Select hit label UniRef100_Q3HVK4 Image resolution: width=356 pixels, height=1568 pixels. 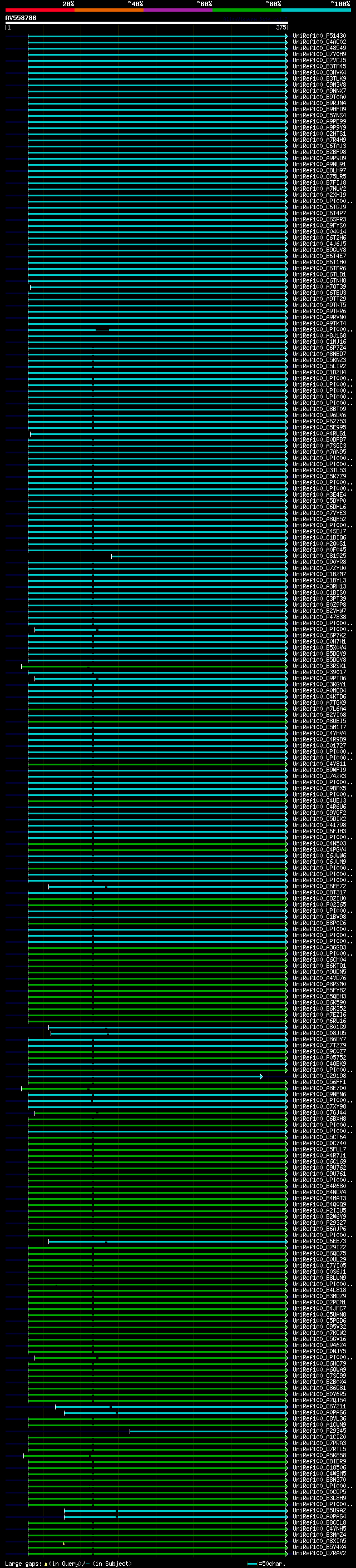[x=319, y=72]
